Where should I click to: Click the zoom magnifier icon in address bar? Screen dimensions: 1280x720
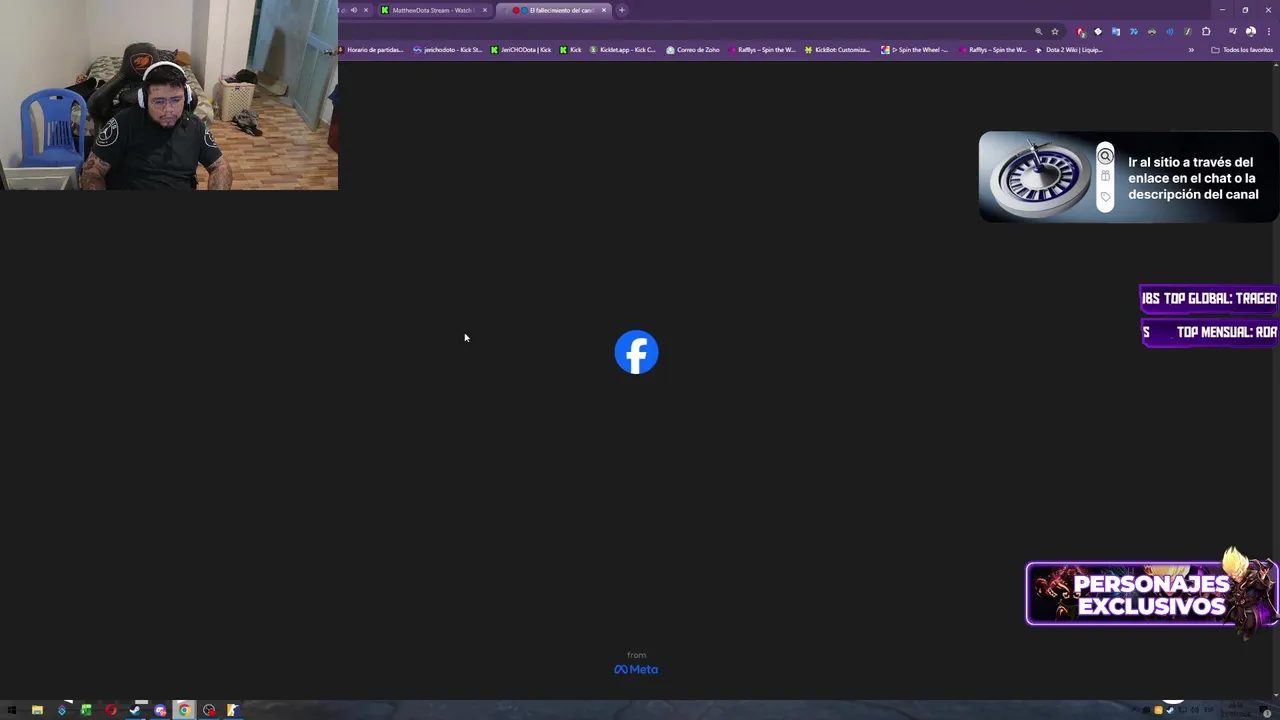pos(1039,31)
